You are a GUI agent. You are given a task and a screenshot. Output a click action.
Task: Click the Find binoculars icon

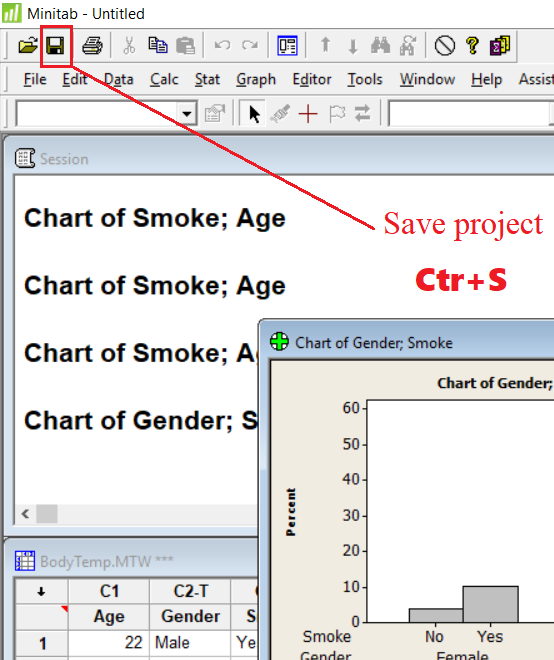click(380, 45)
